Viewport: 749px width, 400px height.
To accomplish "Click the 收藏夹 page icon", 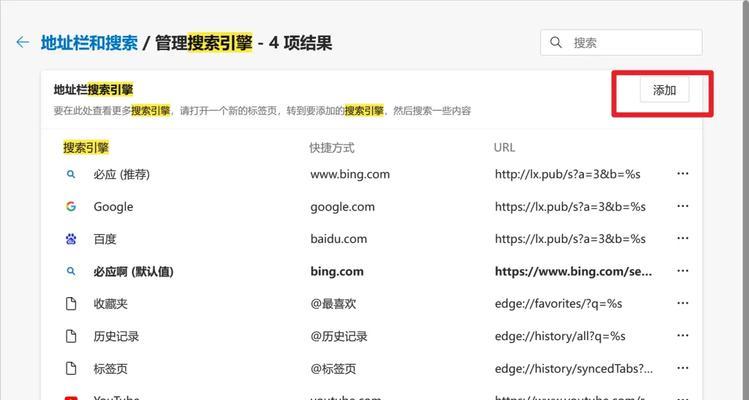I will (x=71, y=304).
